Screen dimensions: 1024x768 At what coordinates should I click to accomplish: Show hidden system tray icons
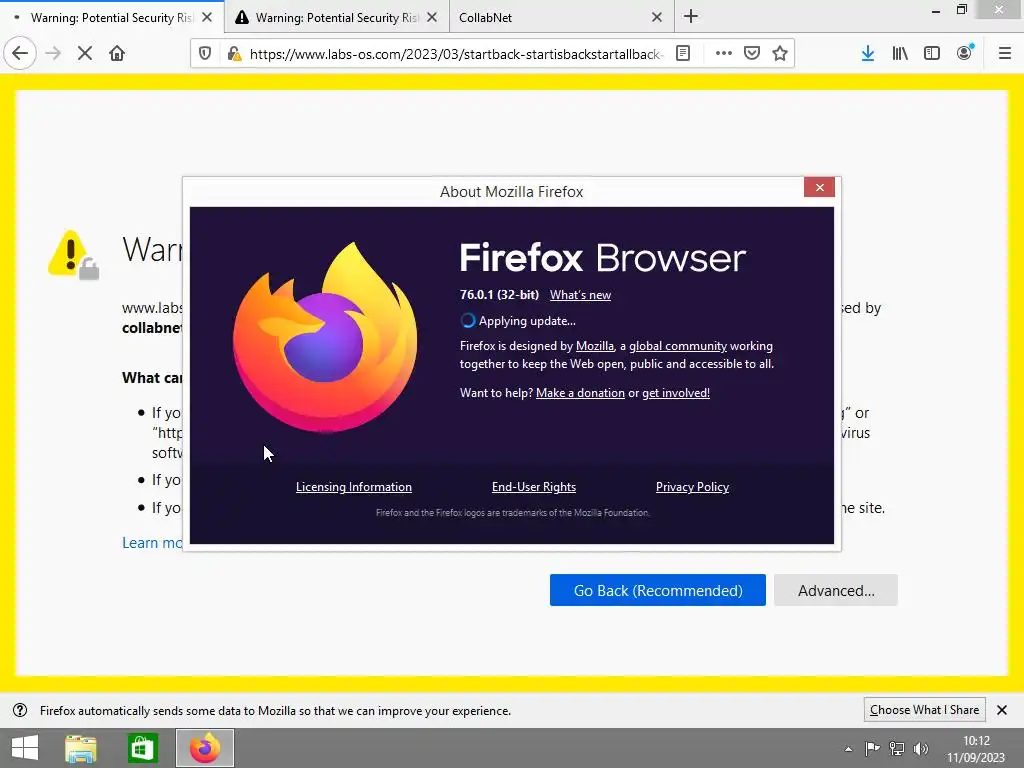pyautogui.click(x=848, y=749)
